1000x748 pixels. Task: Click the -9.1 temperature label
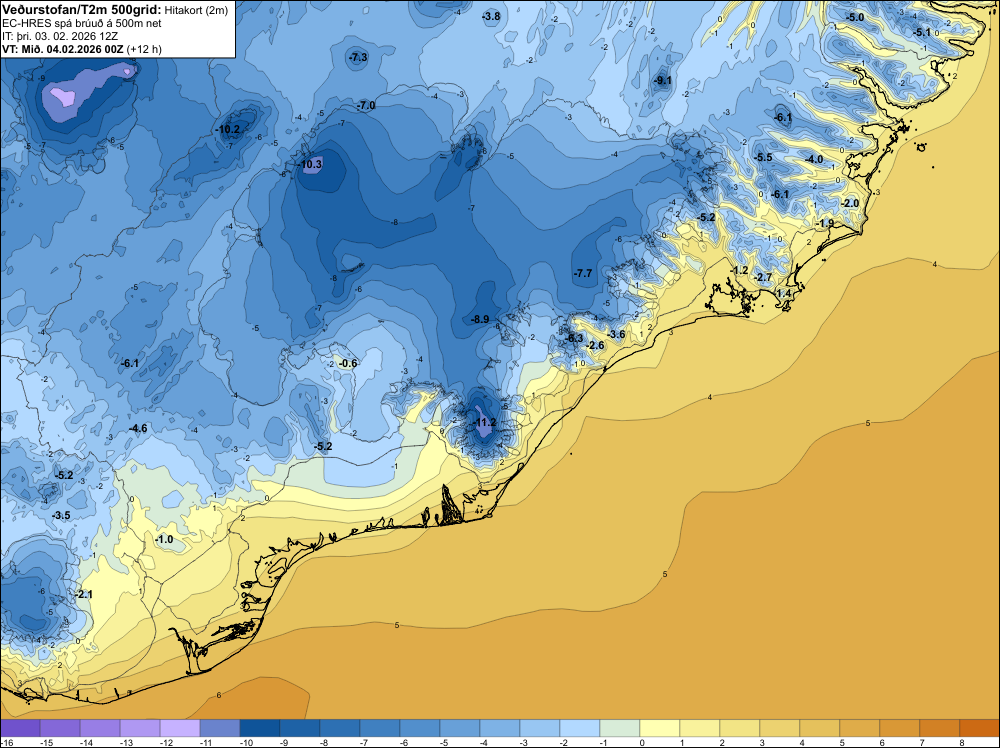[x=663, y=80]
